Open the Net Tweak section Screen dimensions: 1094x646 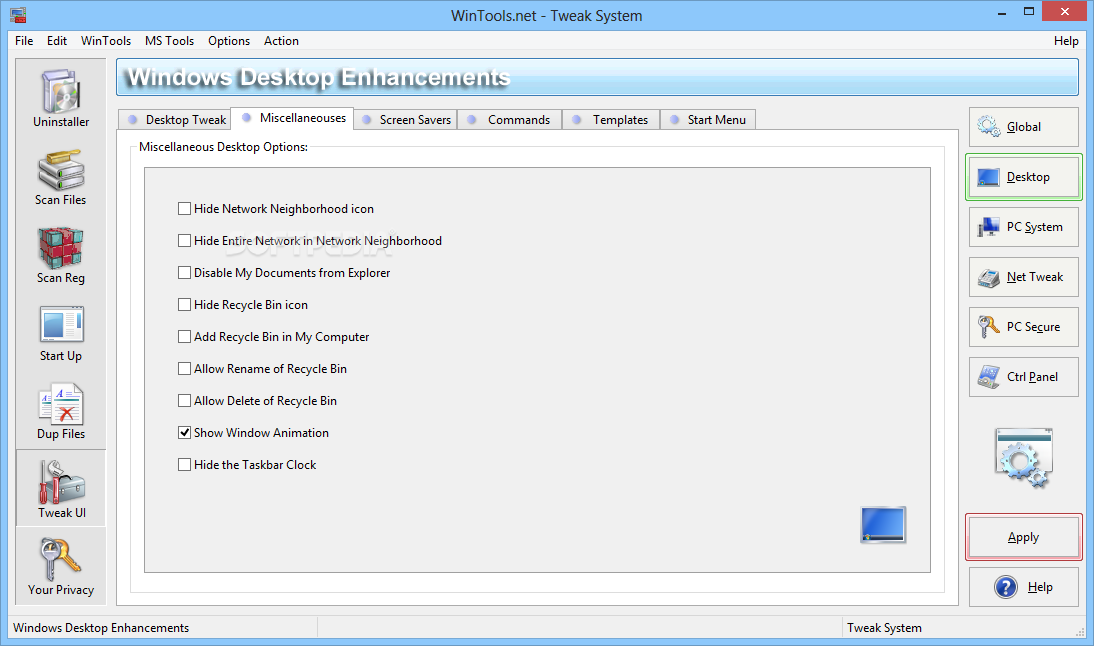click(1024, 277)
